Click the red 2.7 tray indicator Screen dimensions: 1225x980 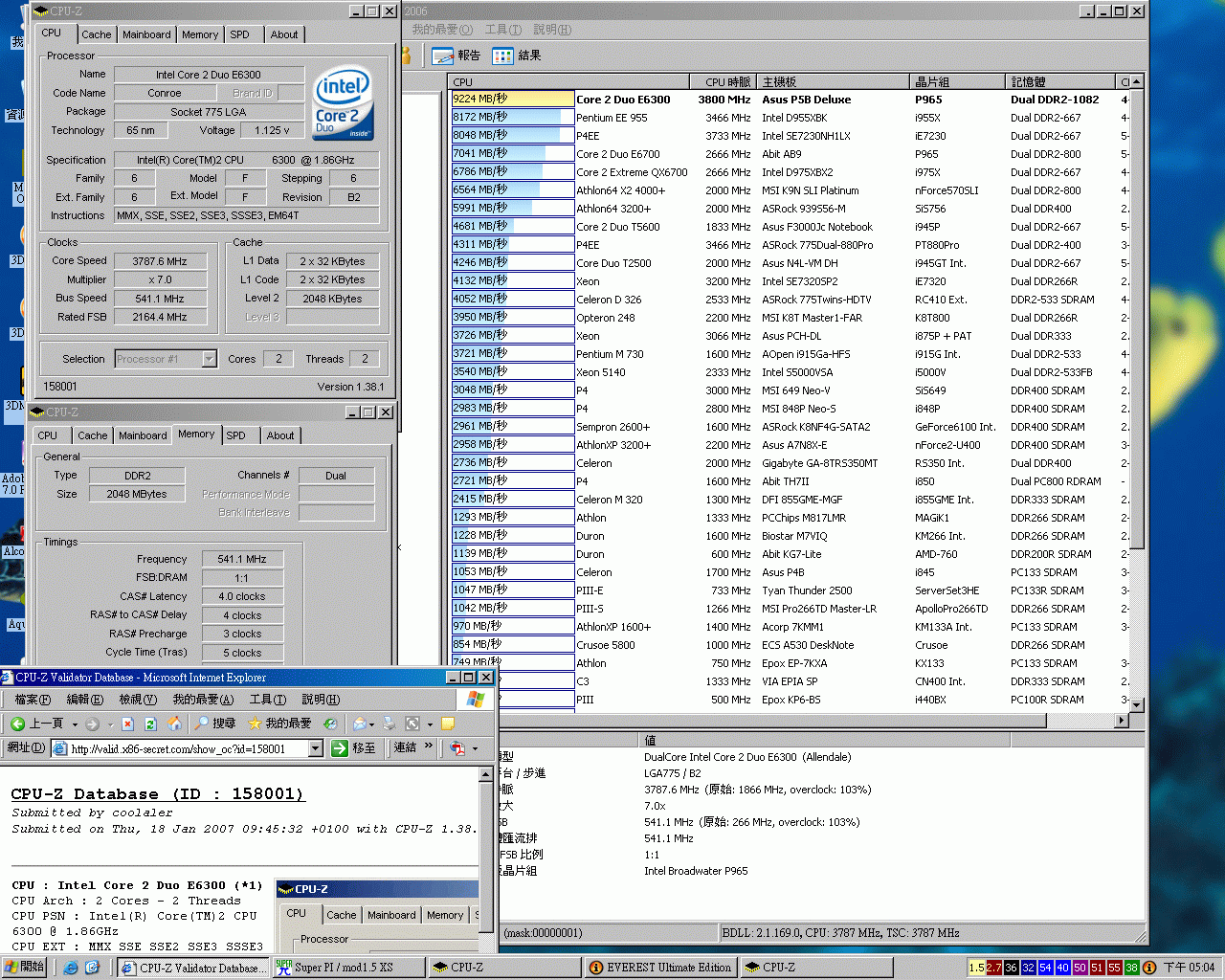(x=993, y=968)
